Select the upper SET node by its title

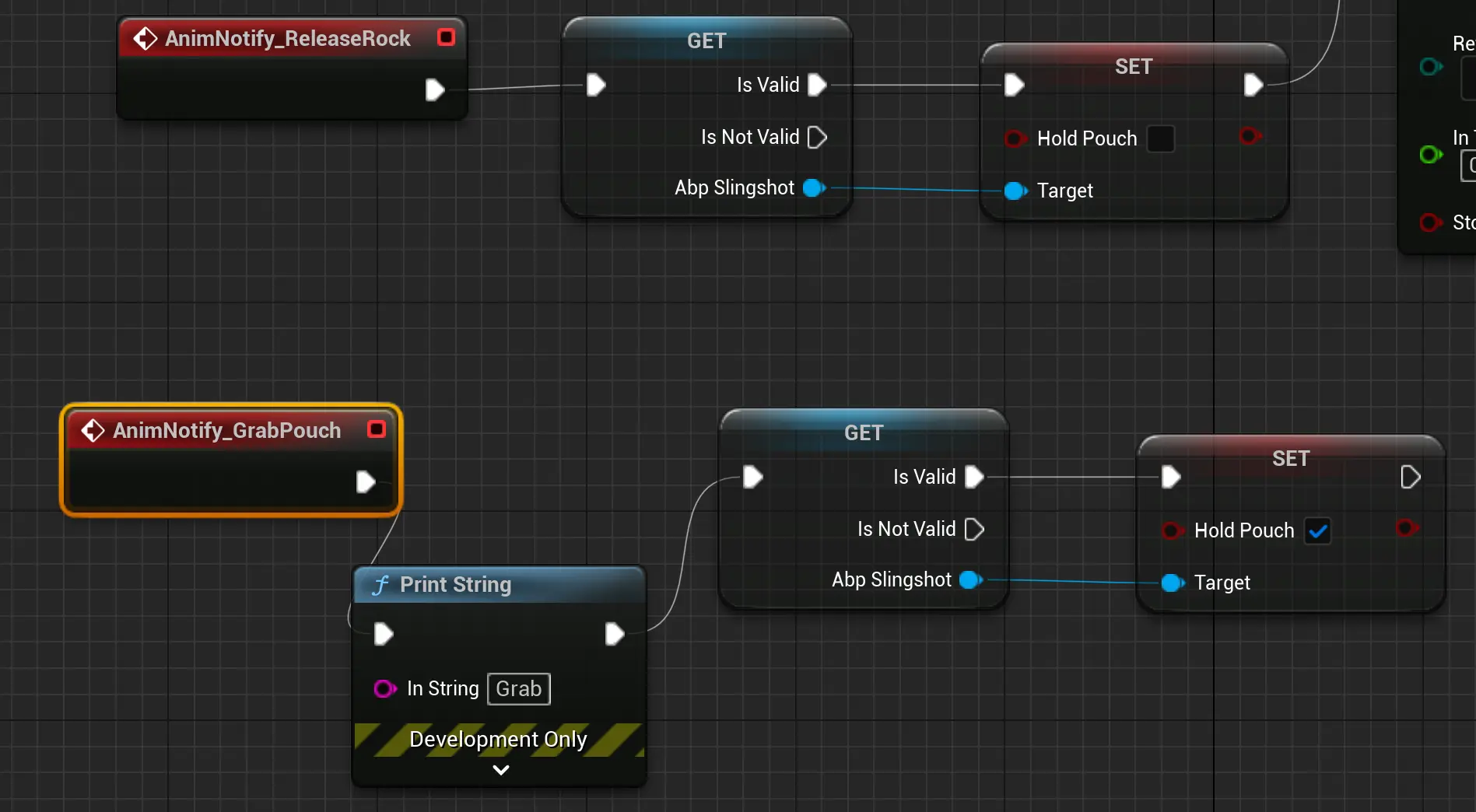1133,67
